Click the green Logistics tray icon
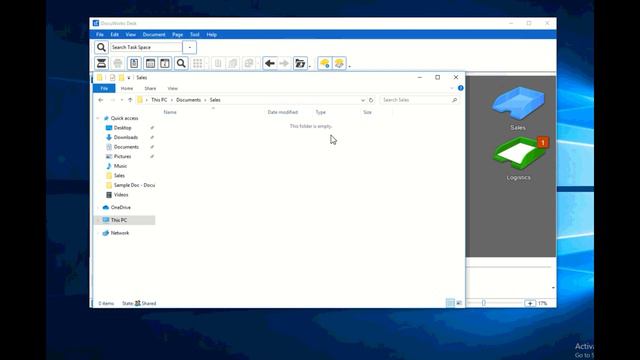Screen dimensions: 640x360 point(518,154)
